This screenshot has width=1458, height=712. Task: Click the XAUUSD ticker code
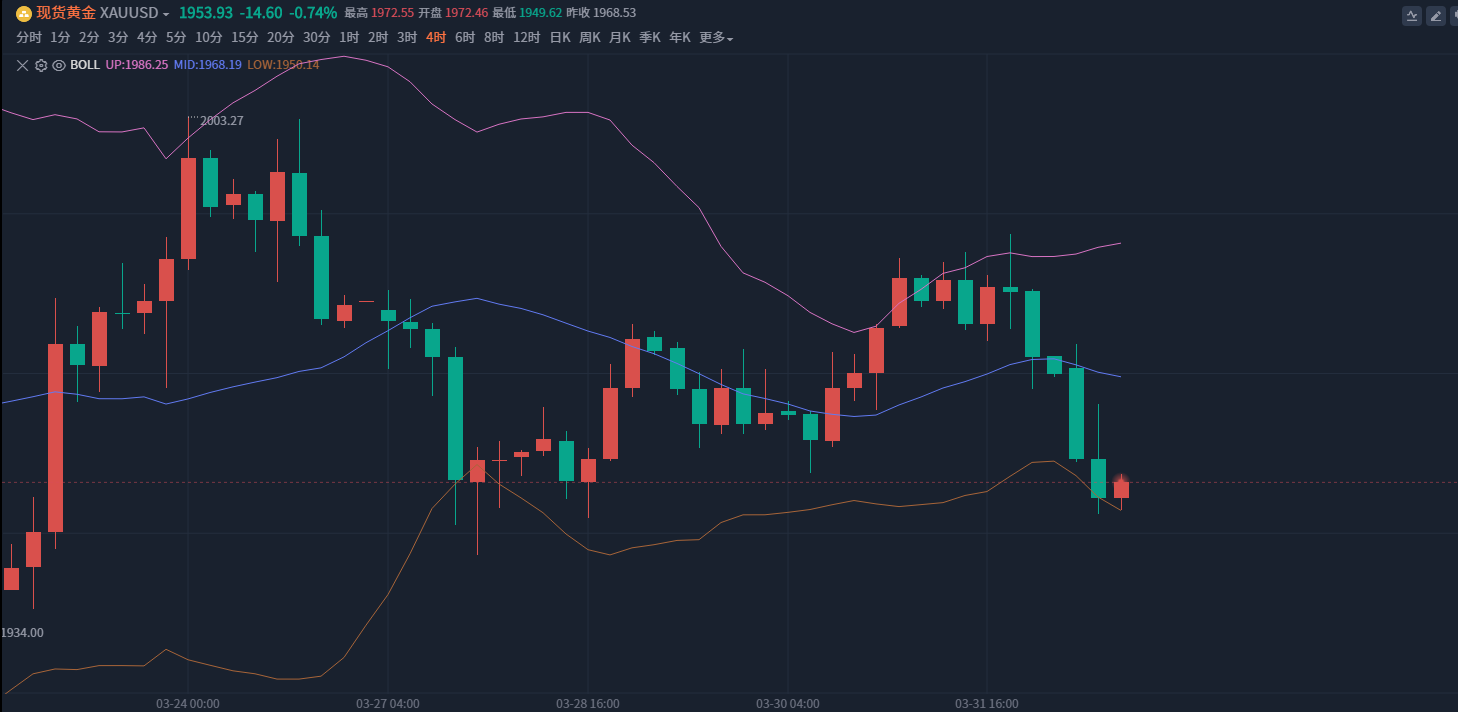129,13
